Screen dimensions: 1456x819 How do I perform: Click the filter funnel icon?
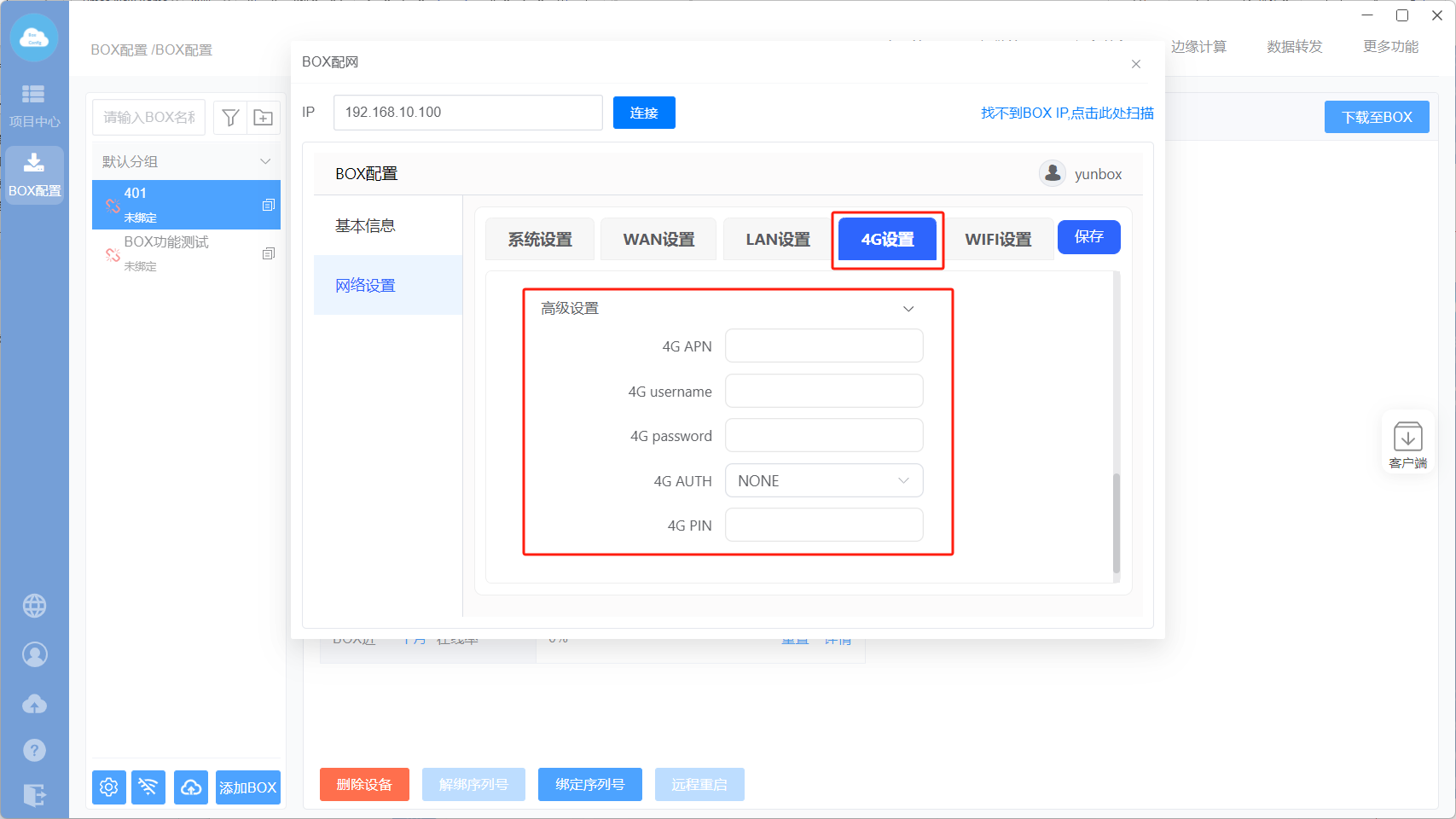coord(230,118)
